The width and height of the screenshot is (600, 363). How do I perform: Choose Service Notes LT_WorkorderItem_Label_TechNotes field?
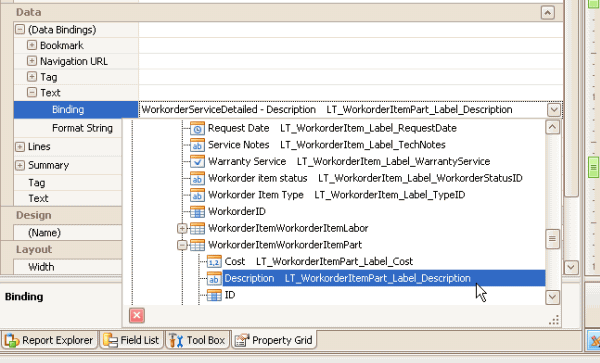click(326, 145)
